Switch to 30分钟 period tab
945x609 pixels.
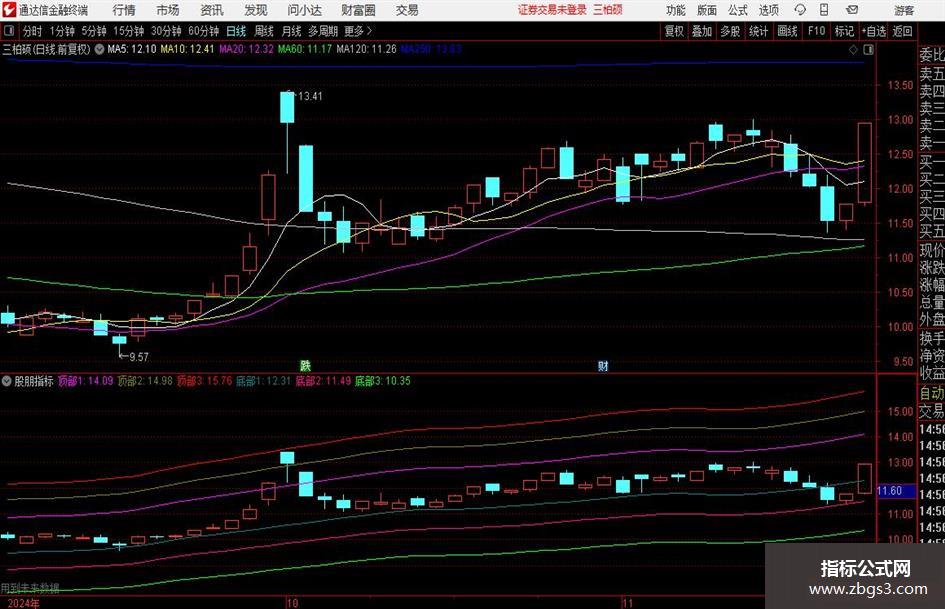coord(166,31)
